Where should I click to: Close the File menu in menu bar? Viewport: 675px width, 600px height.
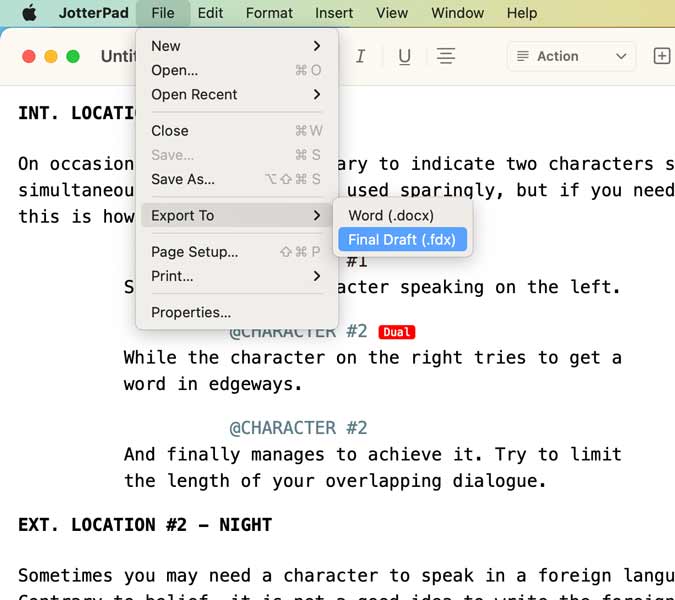coord(163,13)
